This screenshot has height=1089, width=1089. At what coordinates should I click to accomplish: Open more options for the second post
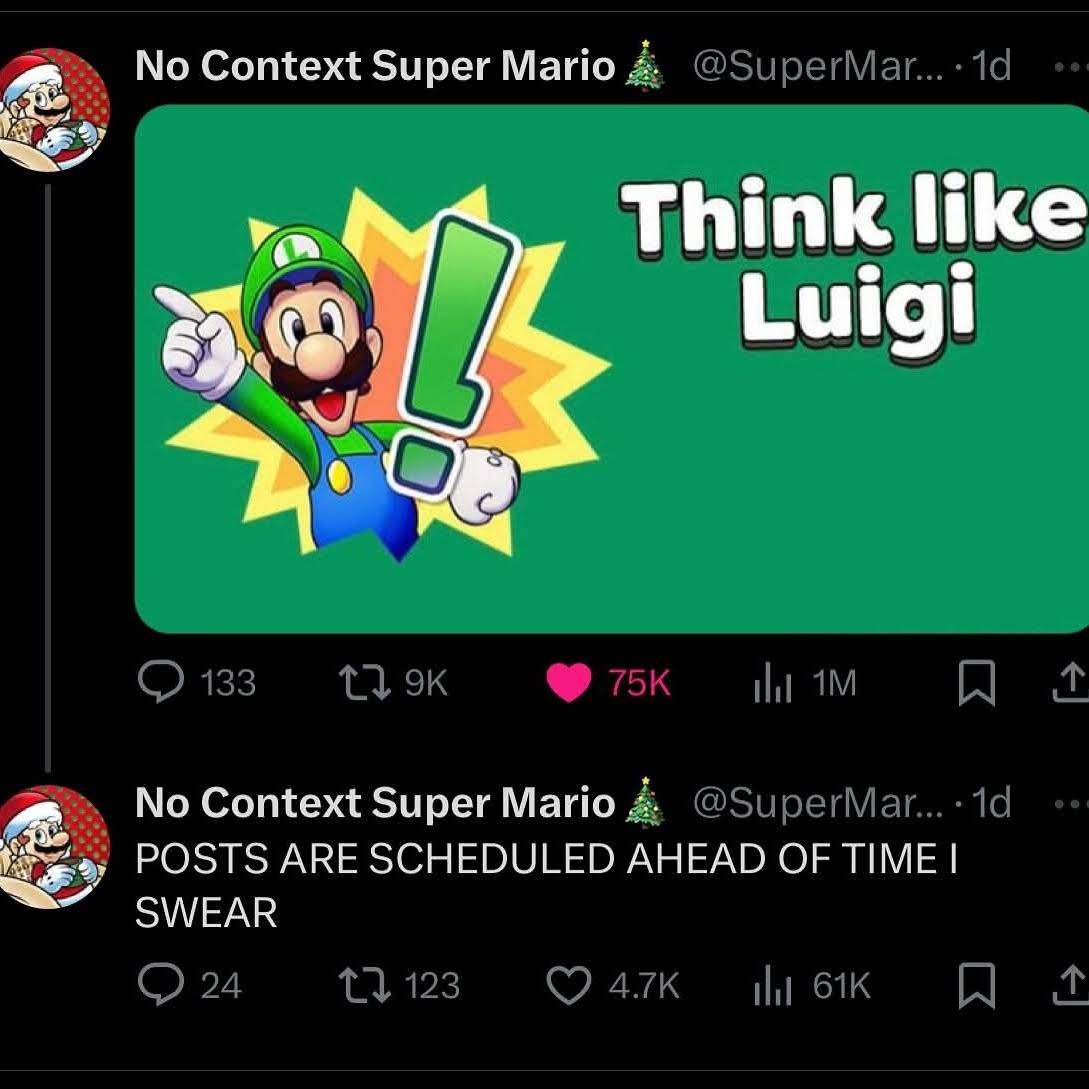1071,803
